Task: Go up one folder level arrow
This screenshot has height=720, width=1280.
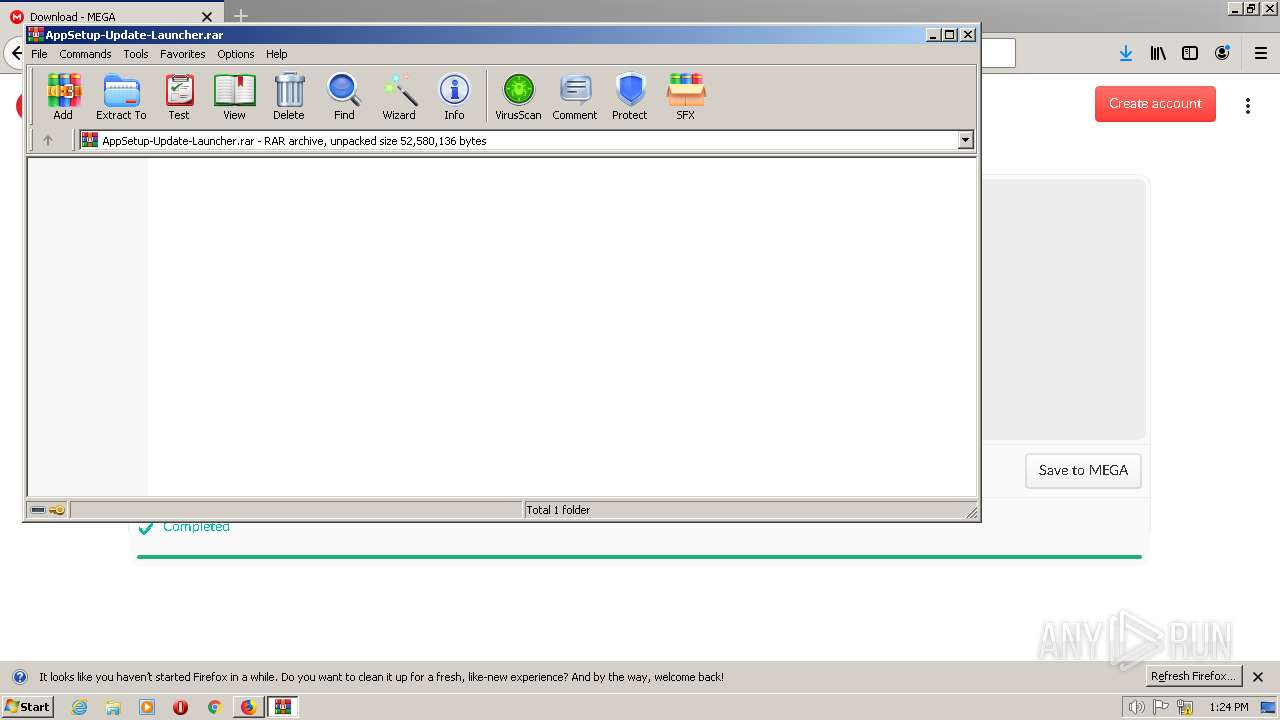Action: pyautogui.click(x=47, y=141)
